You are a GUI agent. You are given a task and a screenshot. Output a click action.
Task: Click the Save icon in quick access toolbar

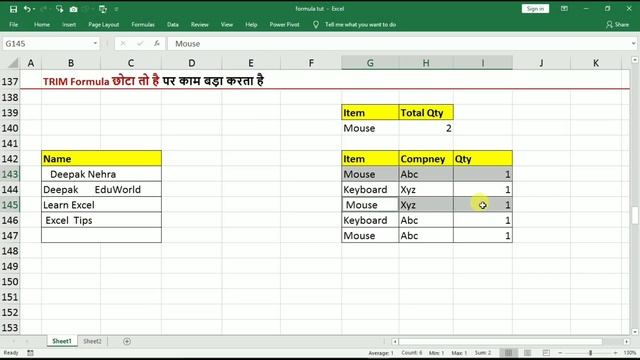coord(13,9)
